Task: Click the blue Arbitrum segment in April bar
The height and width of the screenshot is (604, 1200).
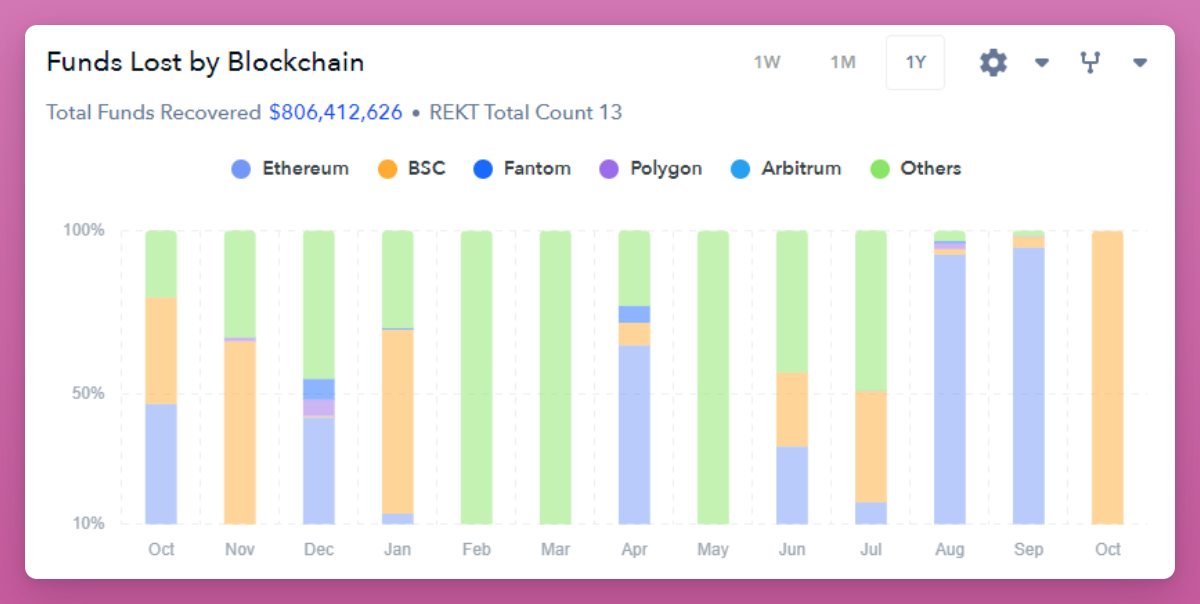Action: 634,314
